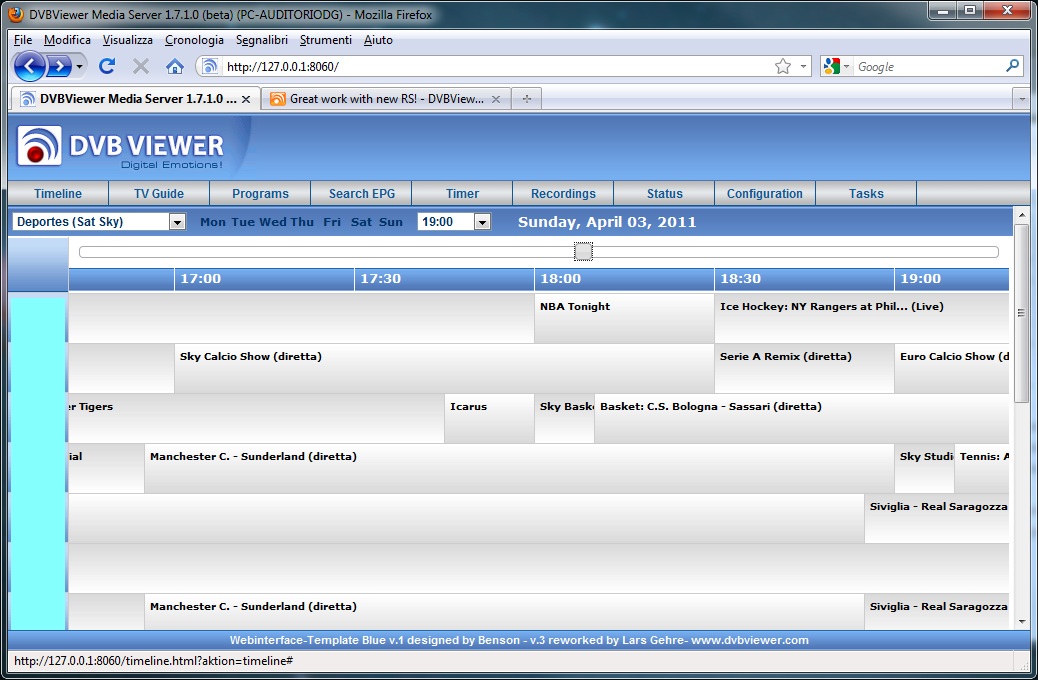Reload the current page

click(107, 66)
